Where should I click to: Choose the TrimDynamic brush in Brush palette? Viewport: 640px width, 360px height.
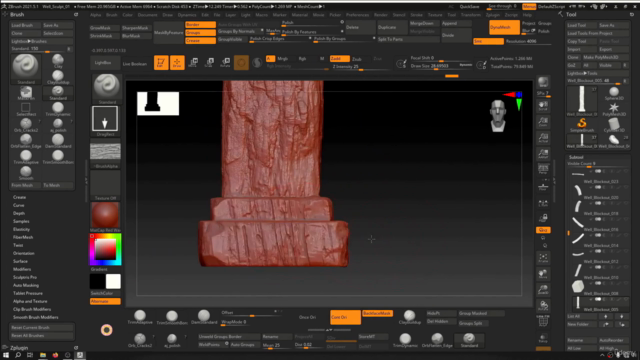[58, 109]
